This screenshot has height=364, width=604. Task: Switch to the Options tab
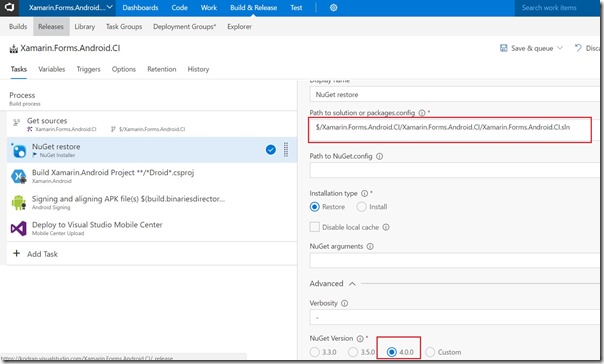(124, 69)
